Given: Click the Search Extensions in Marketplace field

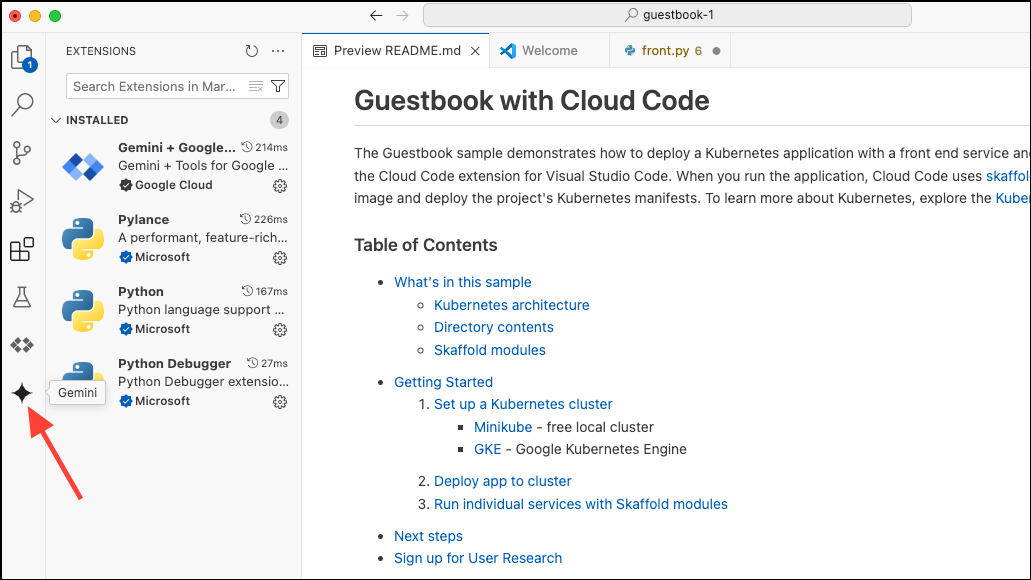Looking at the screenshot, I should 155,87.
